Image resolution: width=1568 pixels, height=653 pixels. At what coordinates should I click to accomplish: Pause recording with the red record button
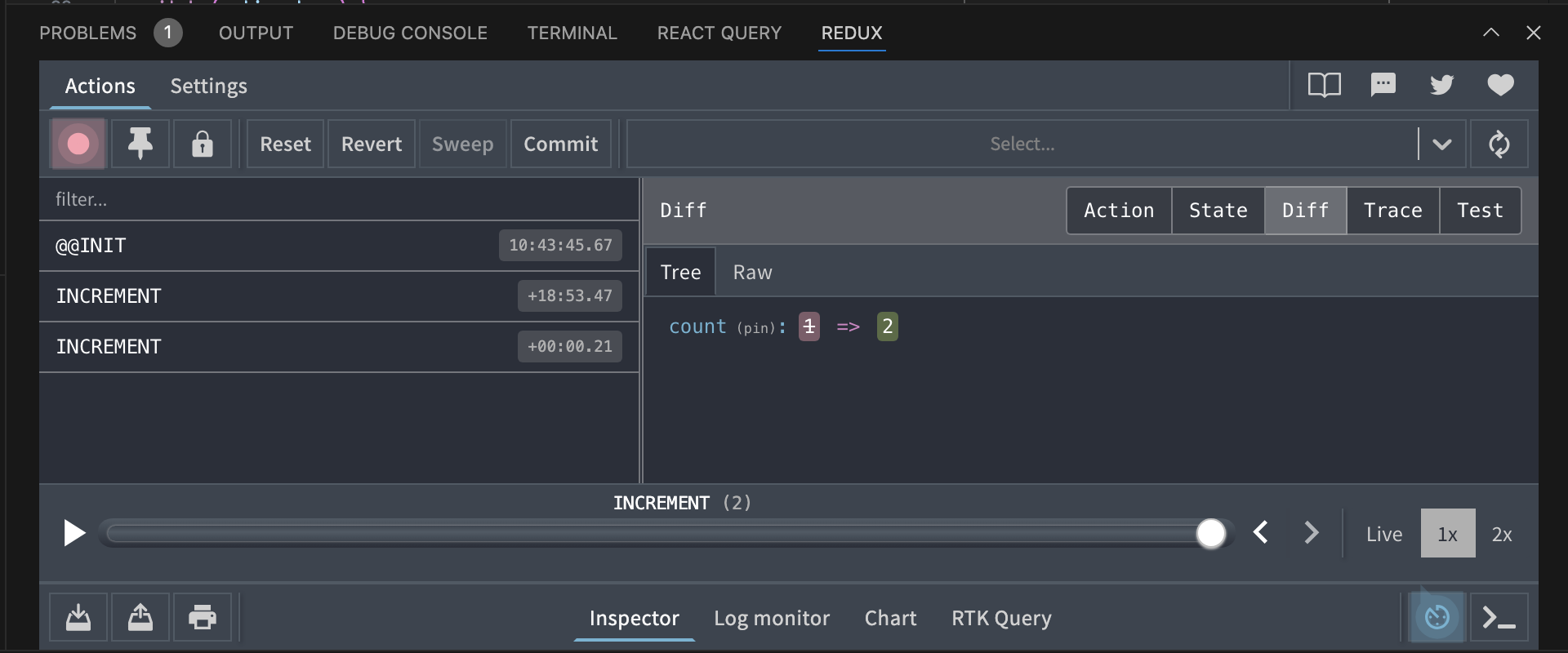click(78, 144)
